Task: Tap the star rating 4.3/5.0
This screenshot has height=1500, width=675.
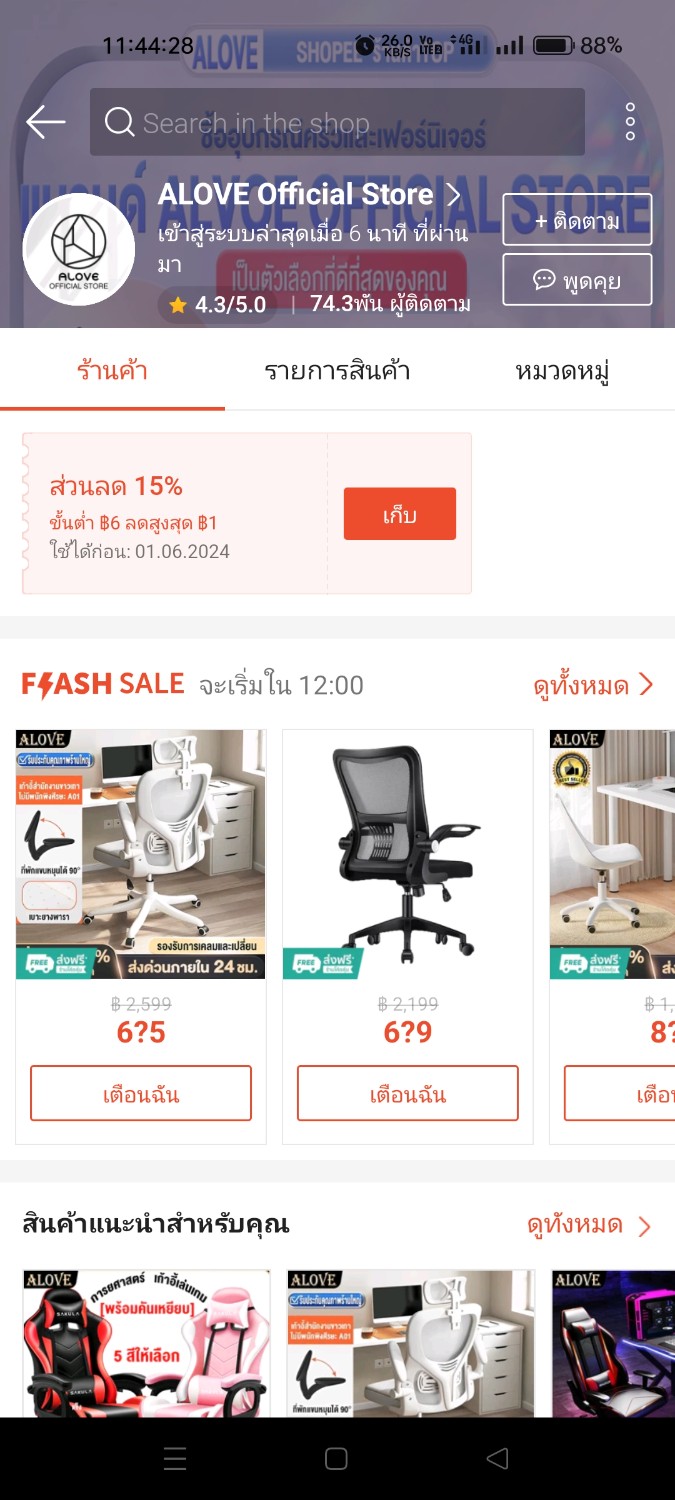Action: (218, 305)
